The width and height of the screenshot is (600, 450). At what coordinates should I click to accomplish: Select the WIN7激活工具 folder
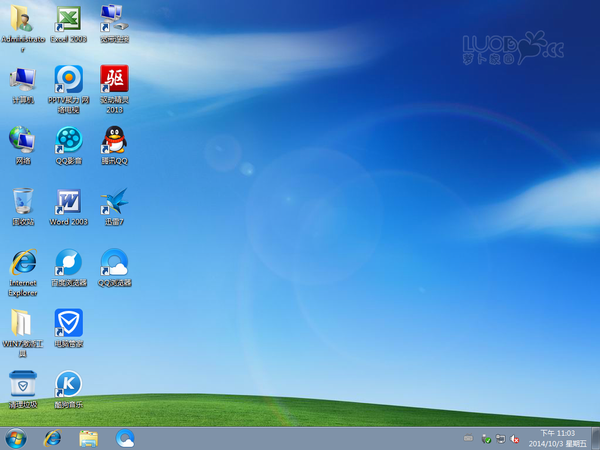(x=23, y=333)
